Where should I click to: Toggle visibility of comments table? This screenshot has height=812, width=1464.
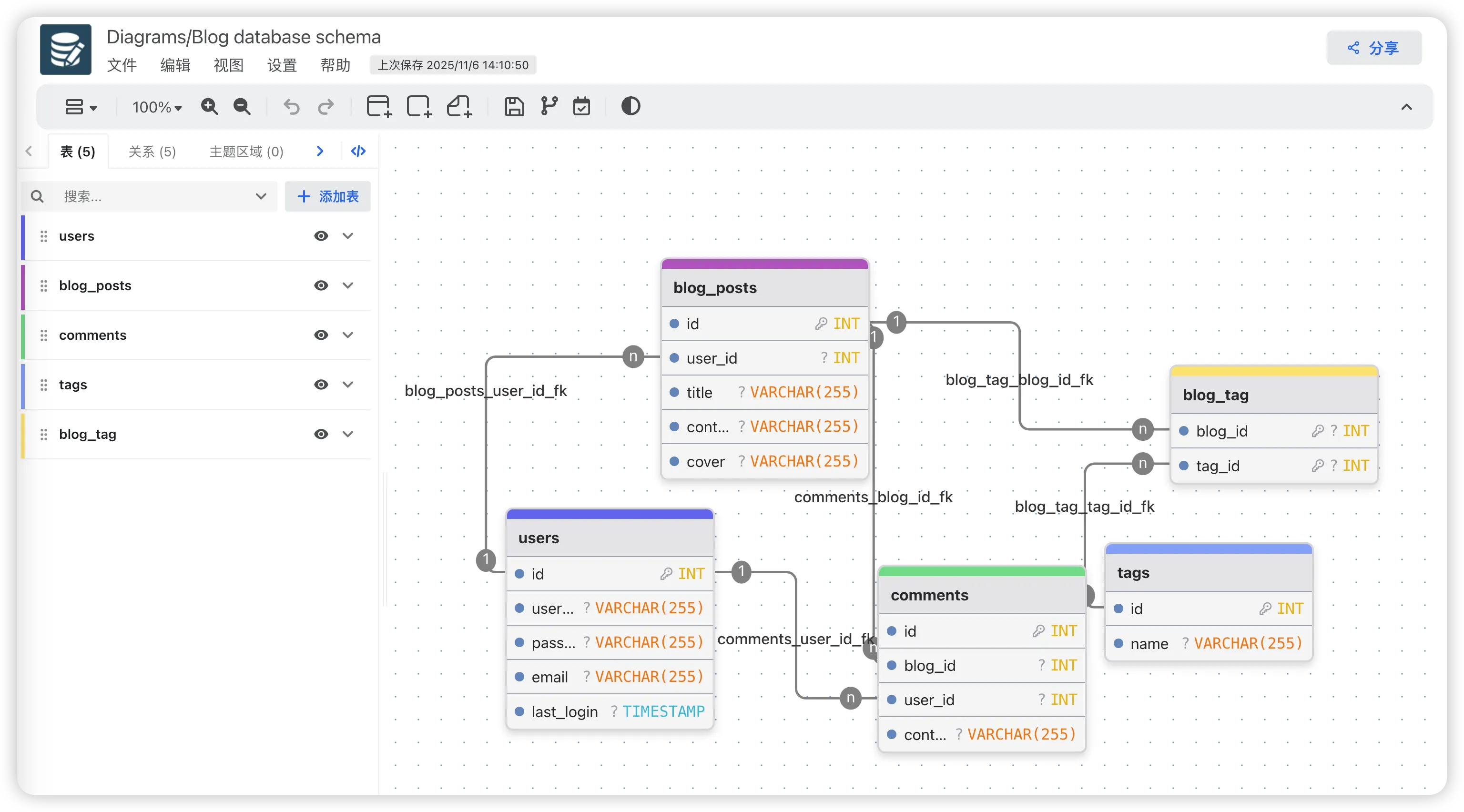pos(321,335)
